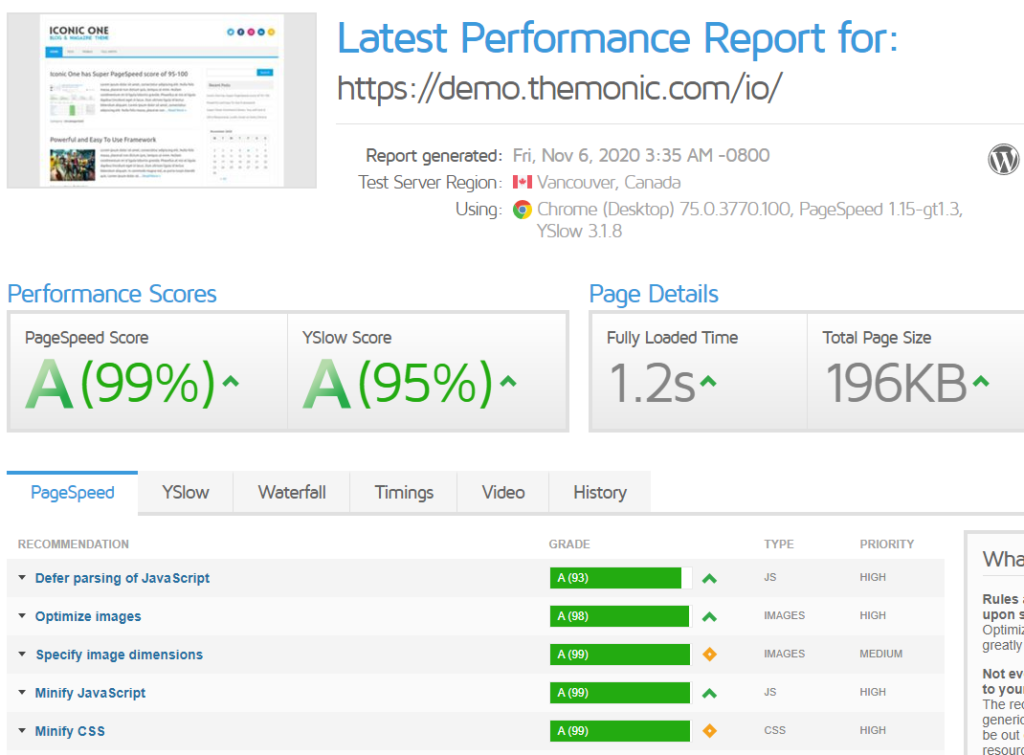Expand the Defer parsing of JavaScript row
The image size is (1024, 755).
pyautogui.click(x=22, y=577)
